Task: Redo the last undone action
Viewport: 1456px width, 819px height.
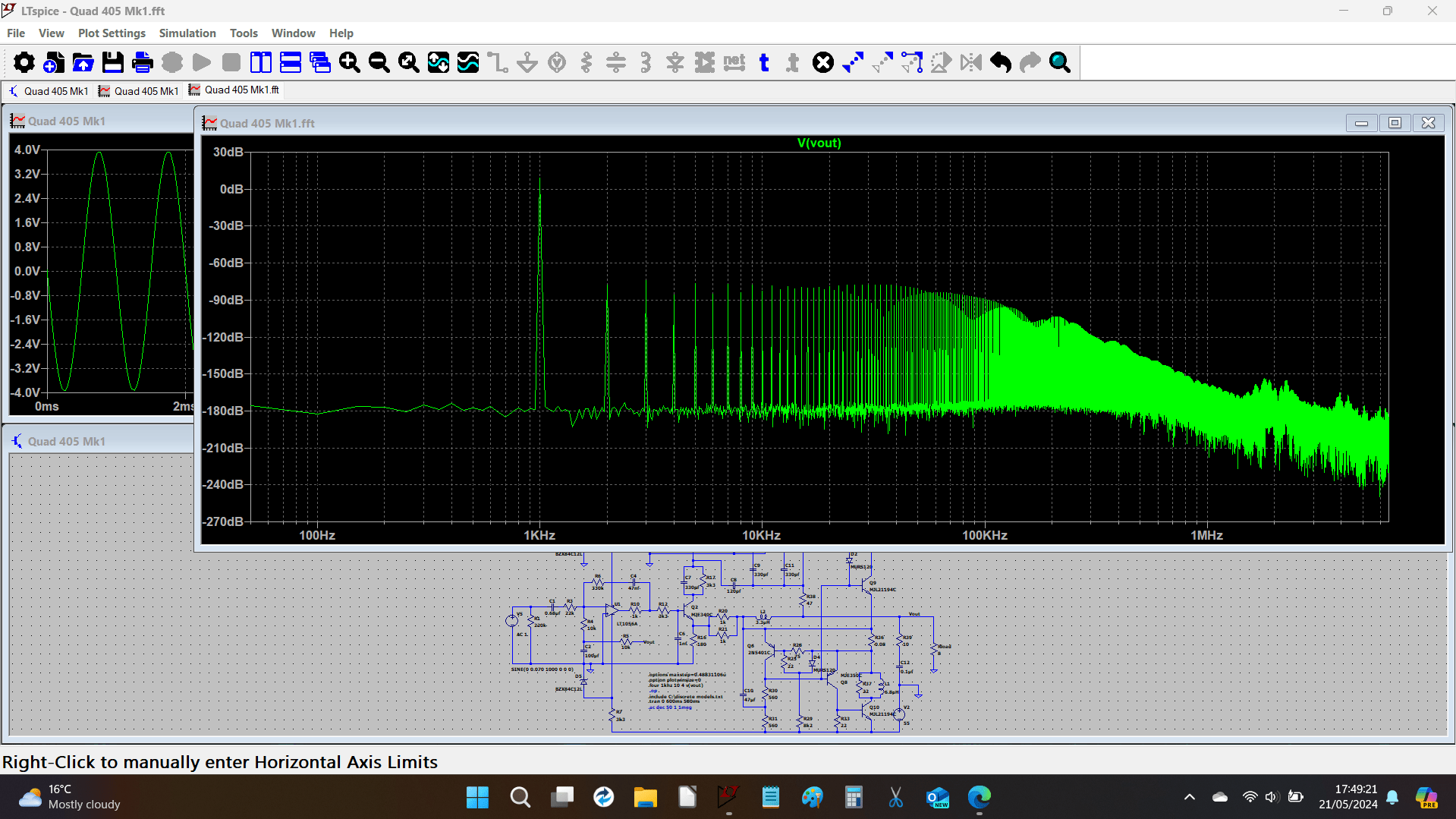Action: [1030, 62]
